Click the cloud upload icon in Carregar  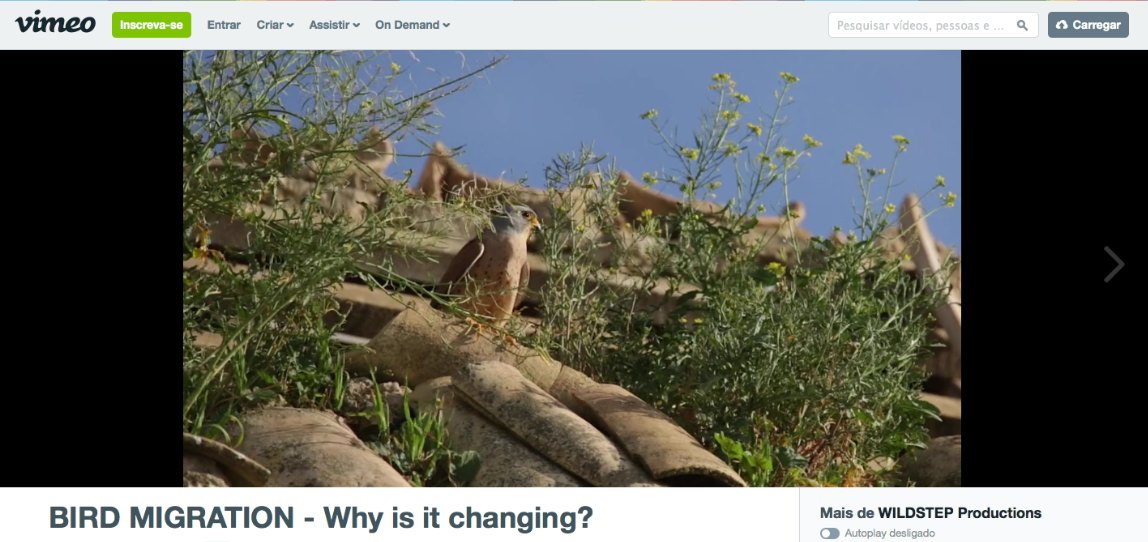coord(1062,25)
